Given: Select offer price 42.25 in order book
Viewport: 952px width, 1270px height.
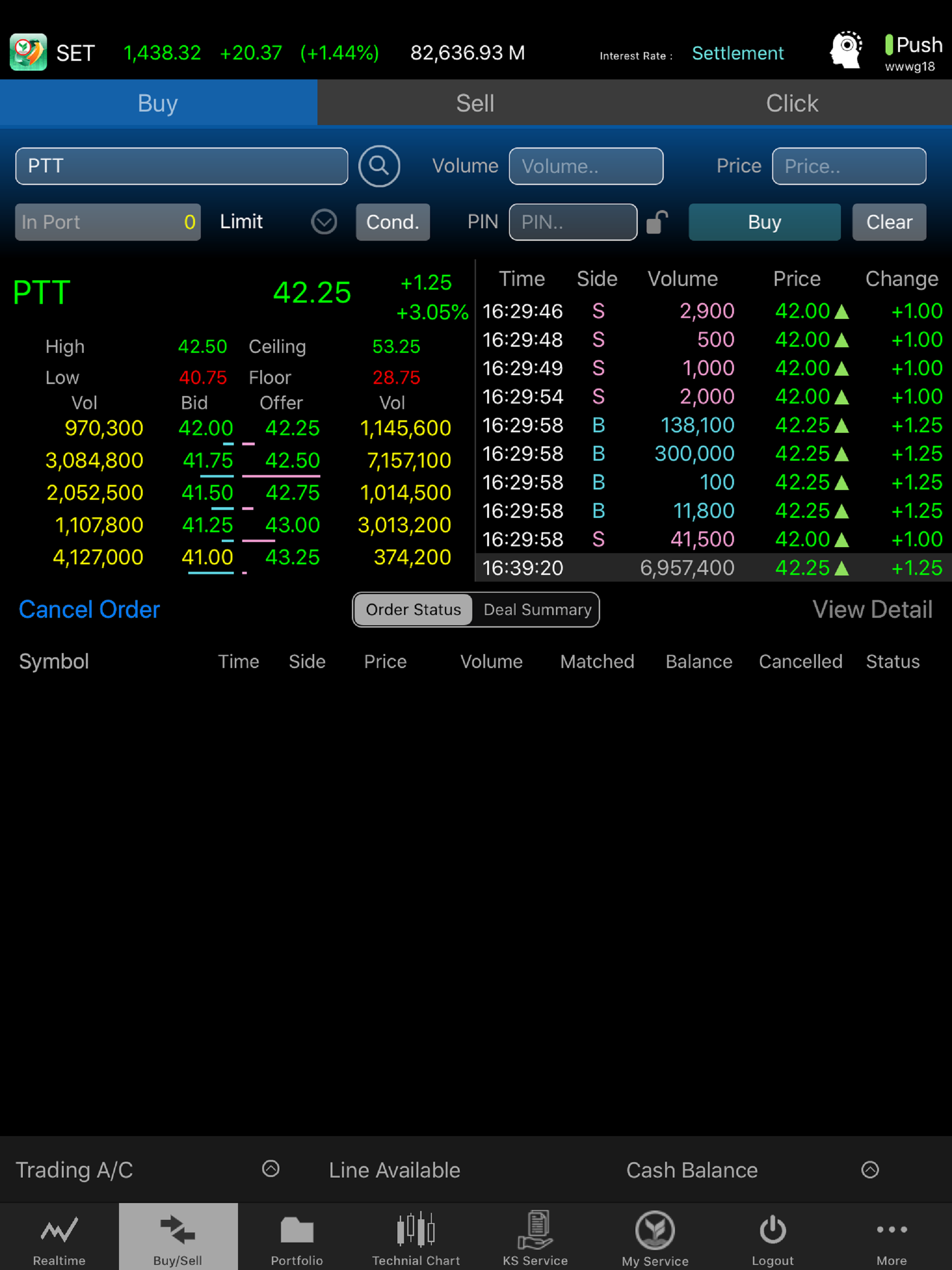Looking at the screenshot, I should 292,428.
